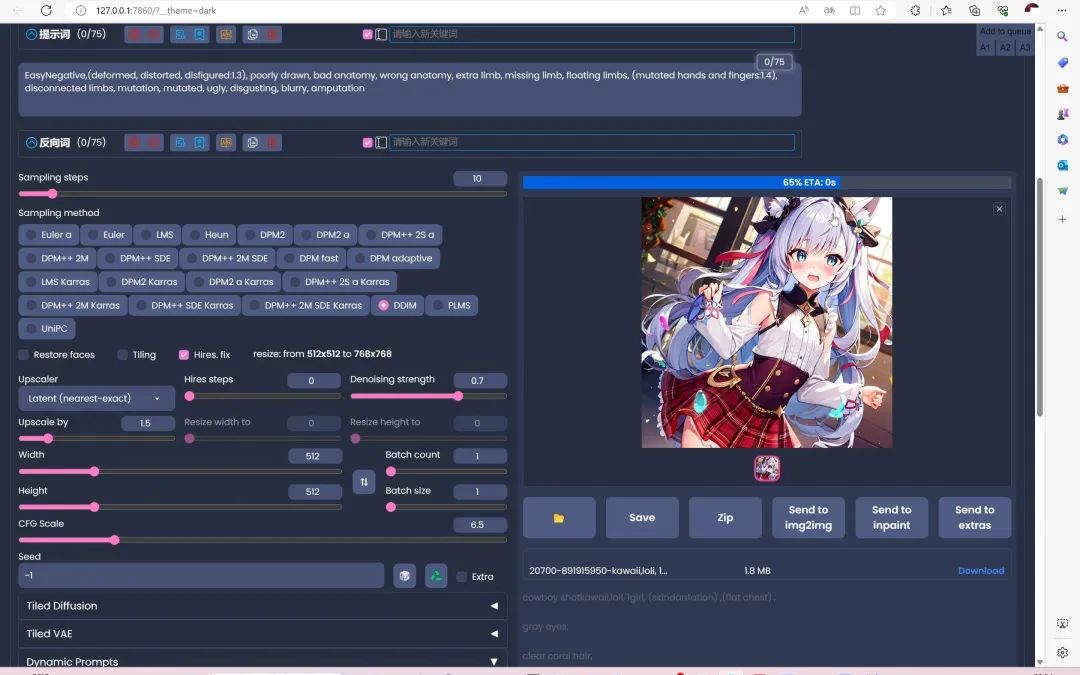Screen dimensions: 1080x675
Task: Click the green recycle seed icon
Action: (x=436, y=576)
